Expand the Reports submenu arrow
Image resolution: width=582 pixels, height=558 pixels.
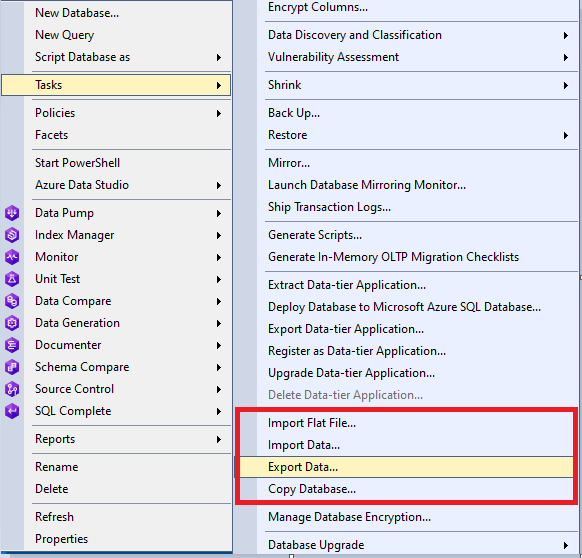click(x=219, y=440)
